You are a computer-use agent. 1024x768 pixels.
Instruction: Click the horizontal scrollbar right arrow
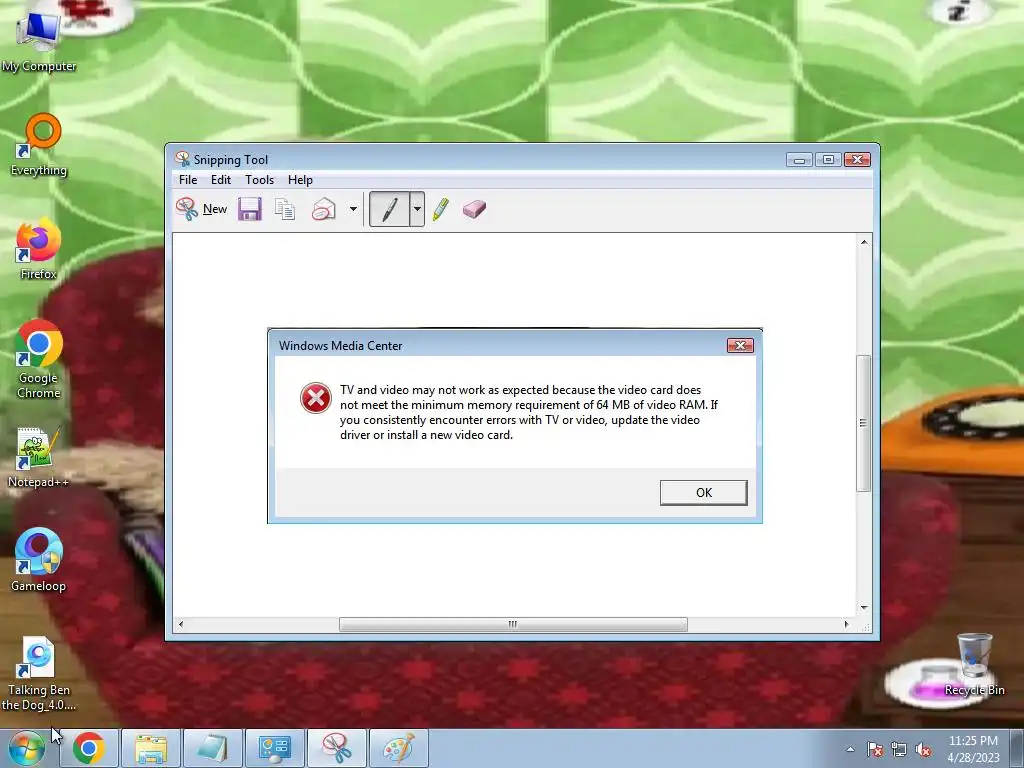846,624
